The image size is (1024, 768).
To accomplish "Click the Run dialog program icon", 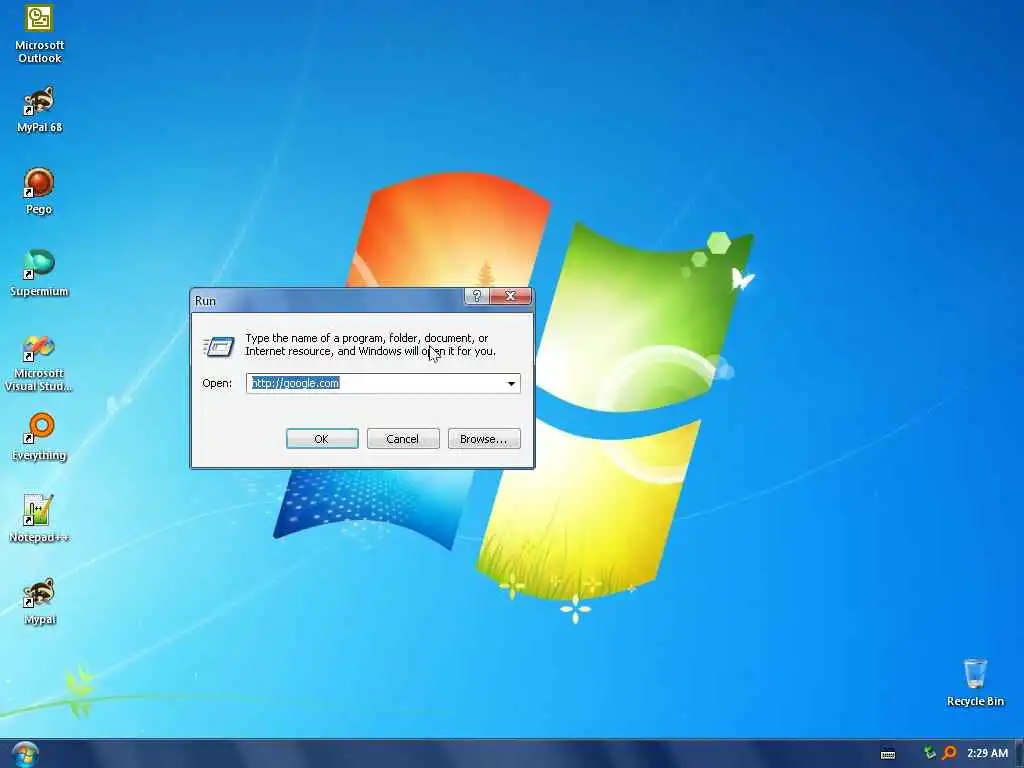I will [219, 346].
